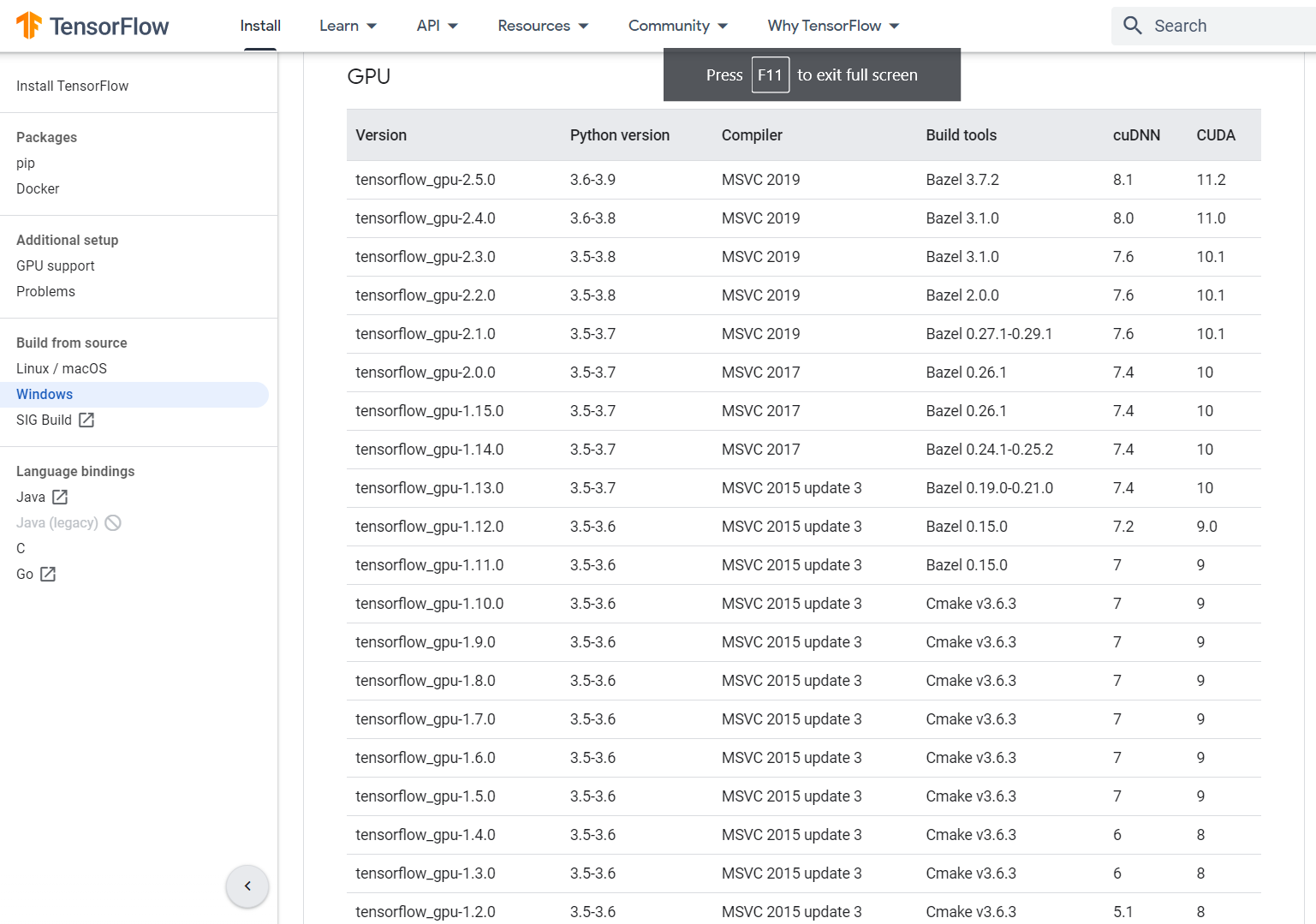Screen dimensions: 1316x924
Task: Click the cuDNN column header
Action: [1136, 135]
